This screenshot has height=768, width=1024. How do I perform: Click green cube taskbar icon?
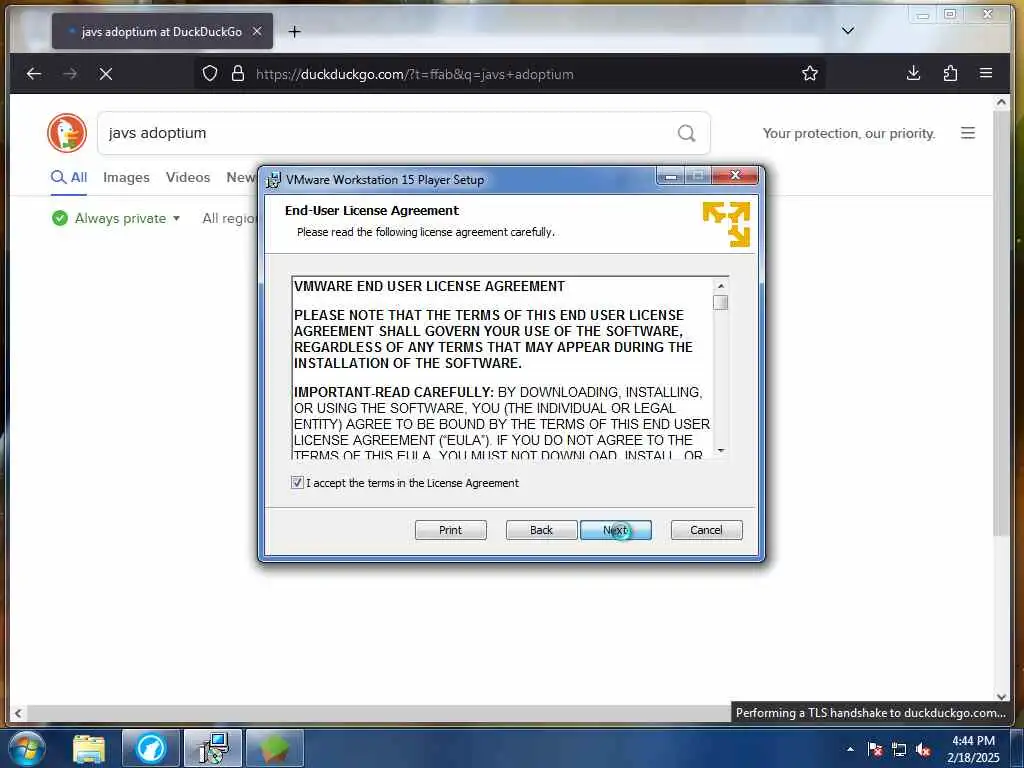[x=275, y=748]
